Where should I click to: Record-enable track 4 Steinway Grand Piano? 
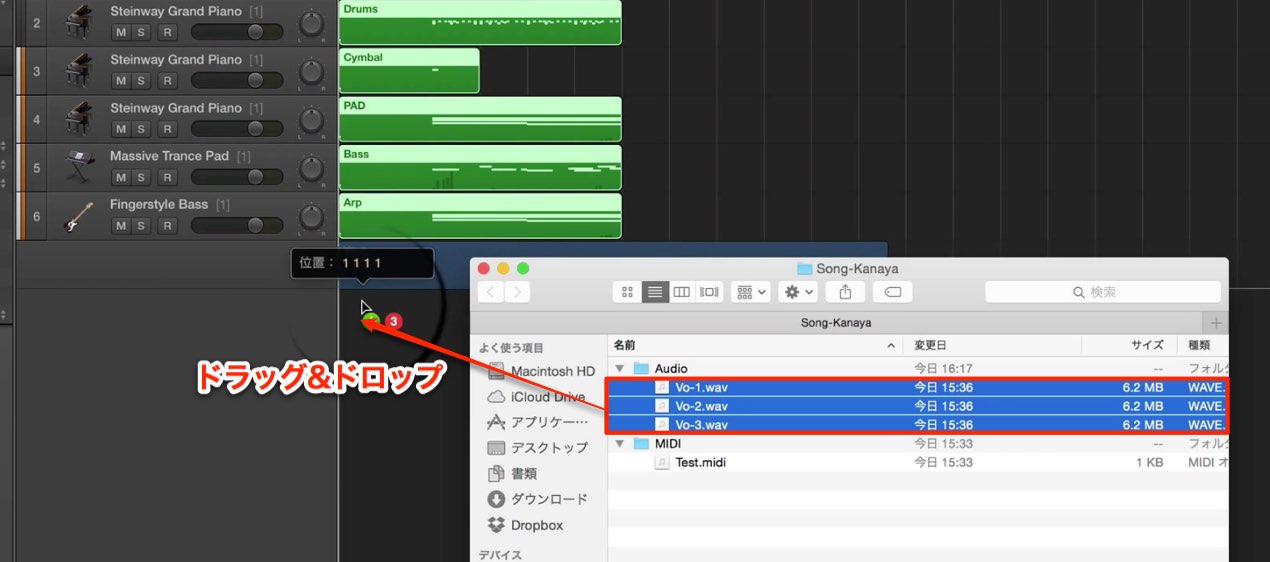(x=168, y=129)
